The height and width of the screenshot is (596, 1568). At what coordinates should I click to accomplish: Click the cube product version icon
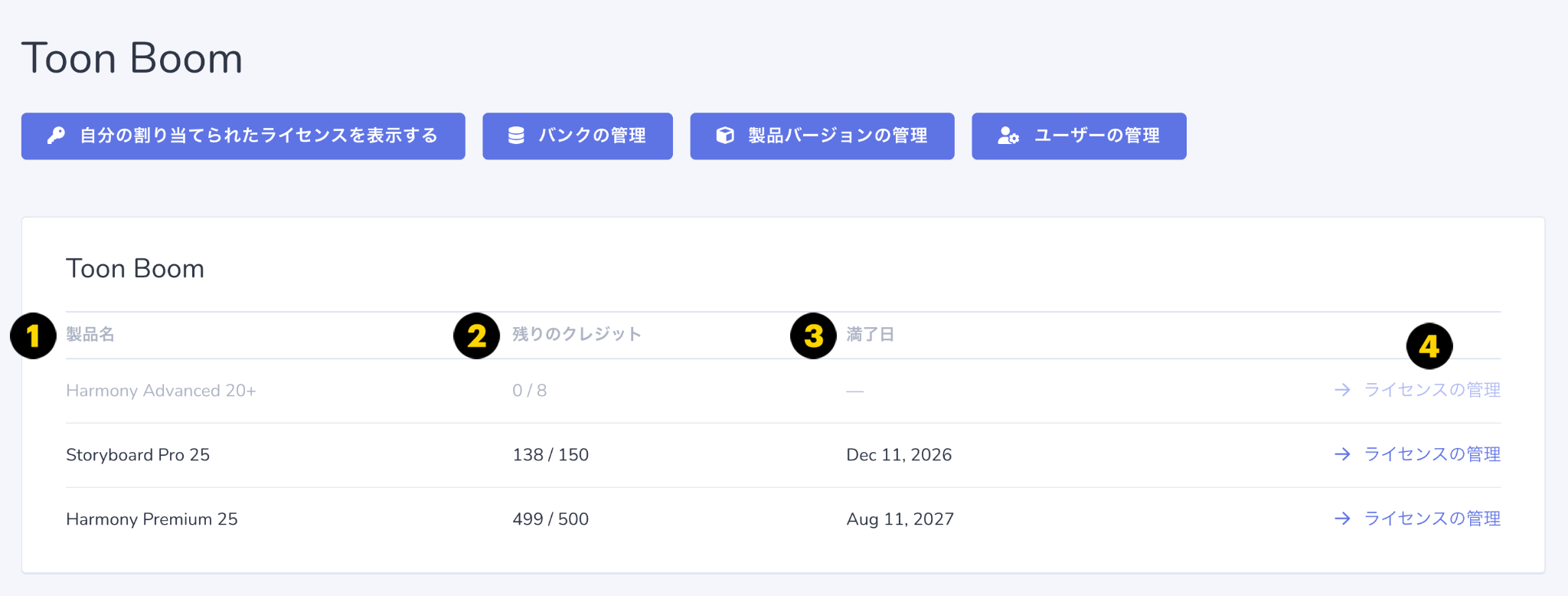pyautogui.click(x=725, y=136)
